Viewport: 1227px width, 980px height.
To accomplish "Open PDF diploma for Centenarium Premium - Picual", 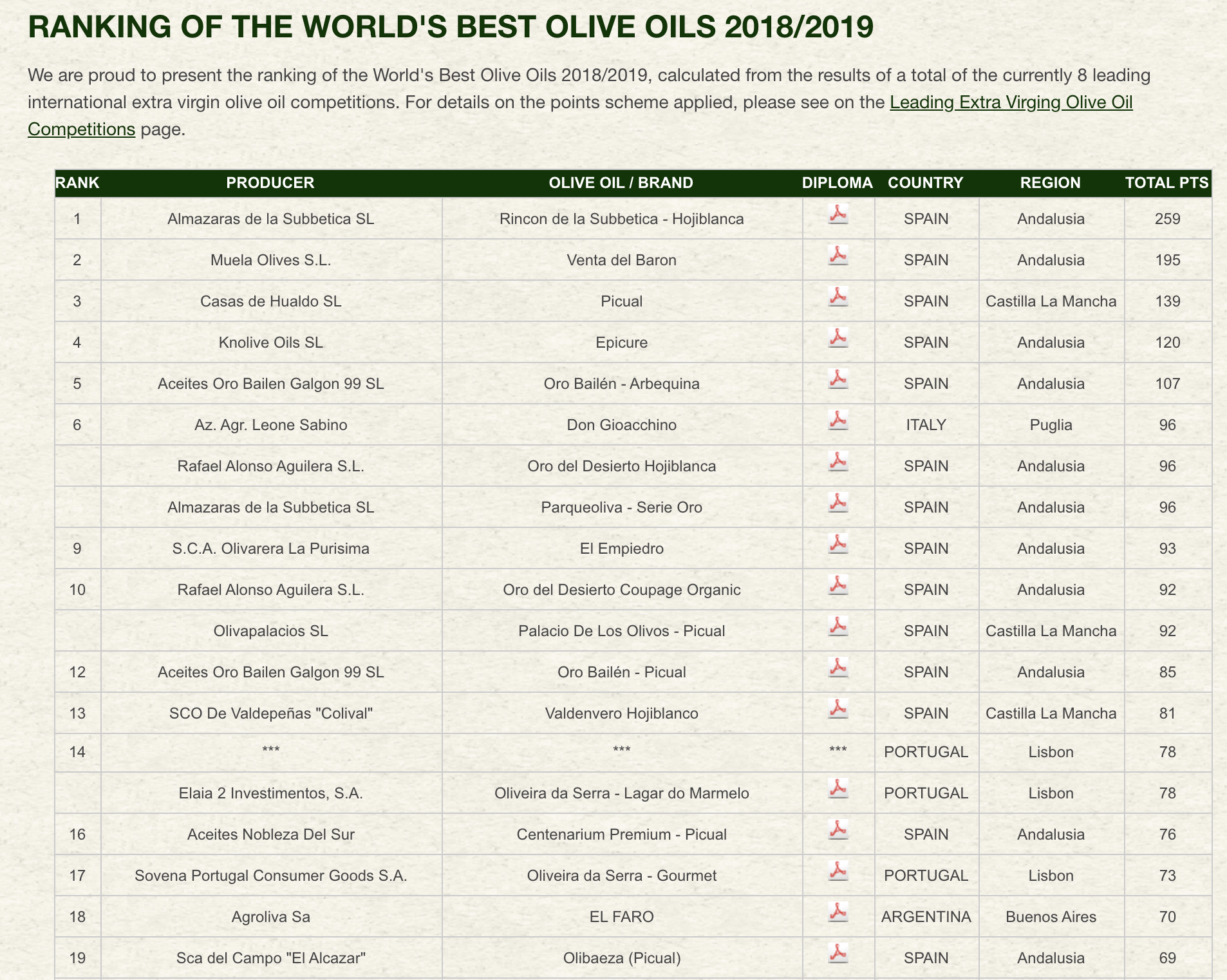I will pos(838,829).
